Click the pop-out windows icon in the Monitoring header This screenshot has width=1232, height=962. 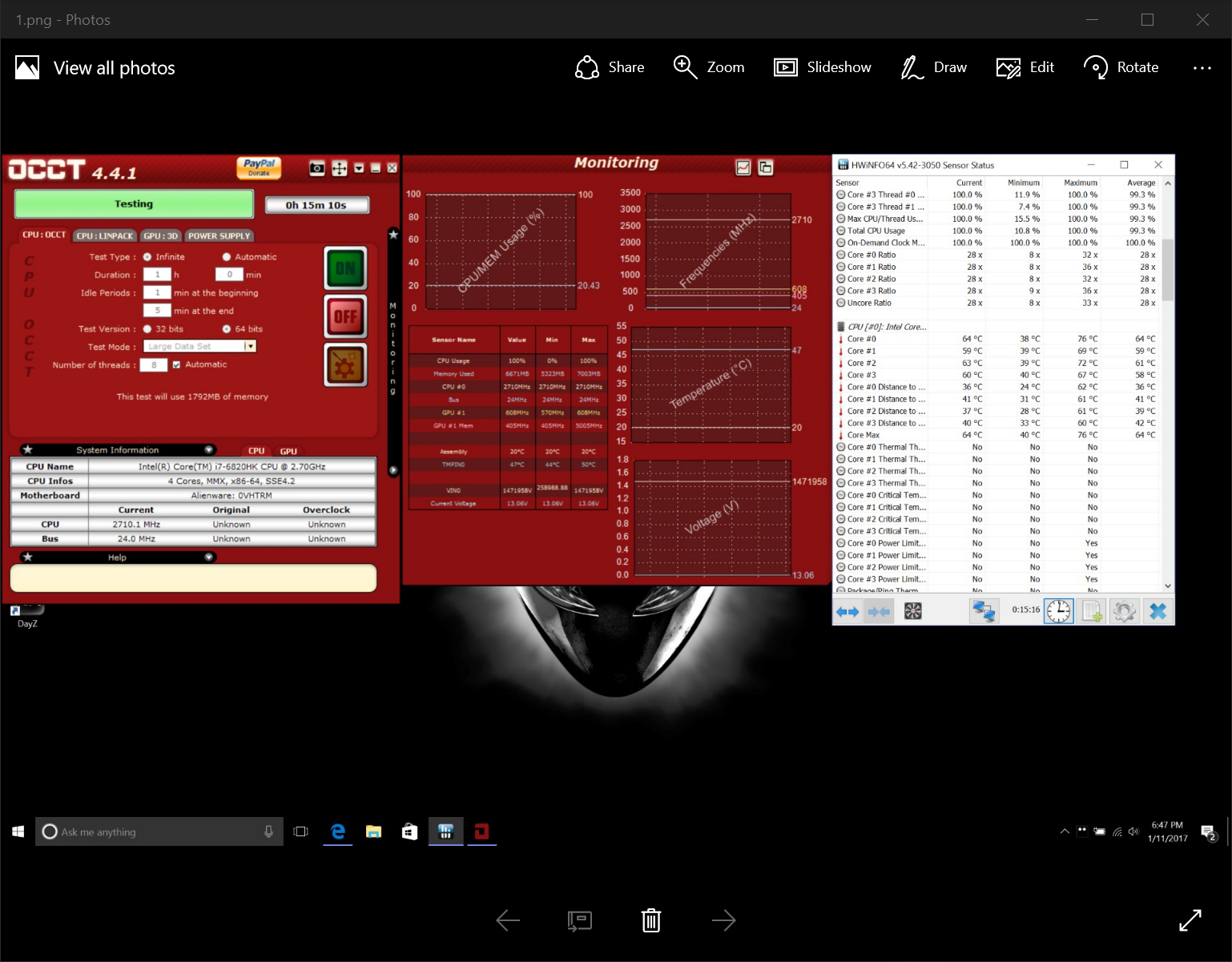[766, 167]
